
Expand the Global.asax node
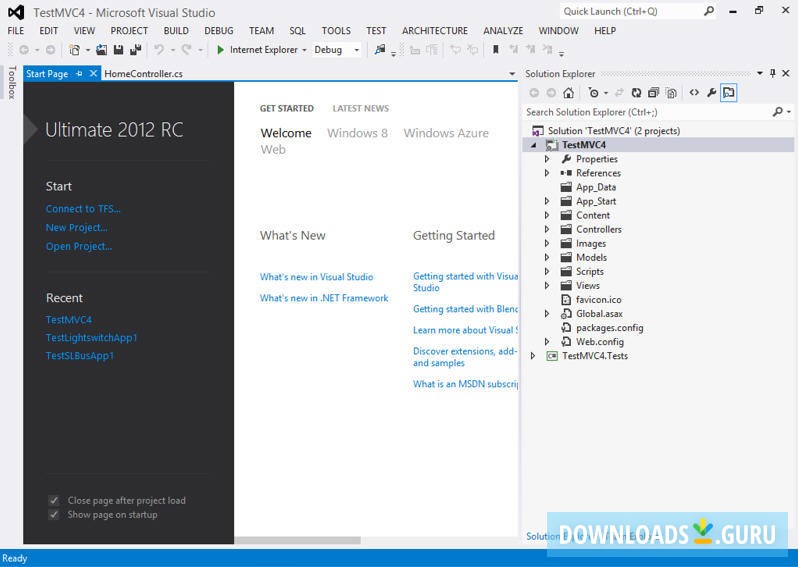[547, 314]
